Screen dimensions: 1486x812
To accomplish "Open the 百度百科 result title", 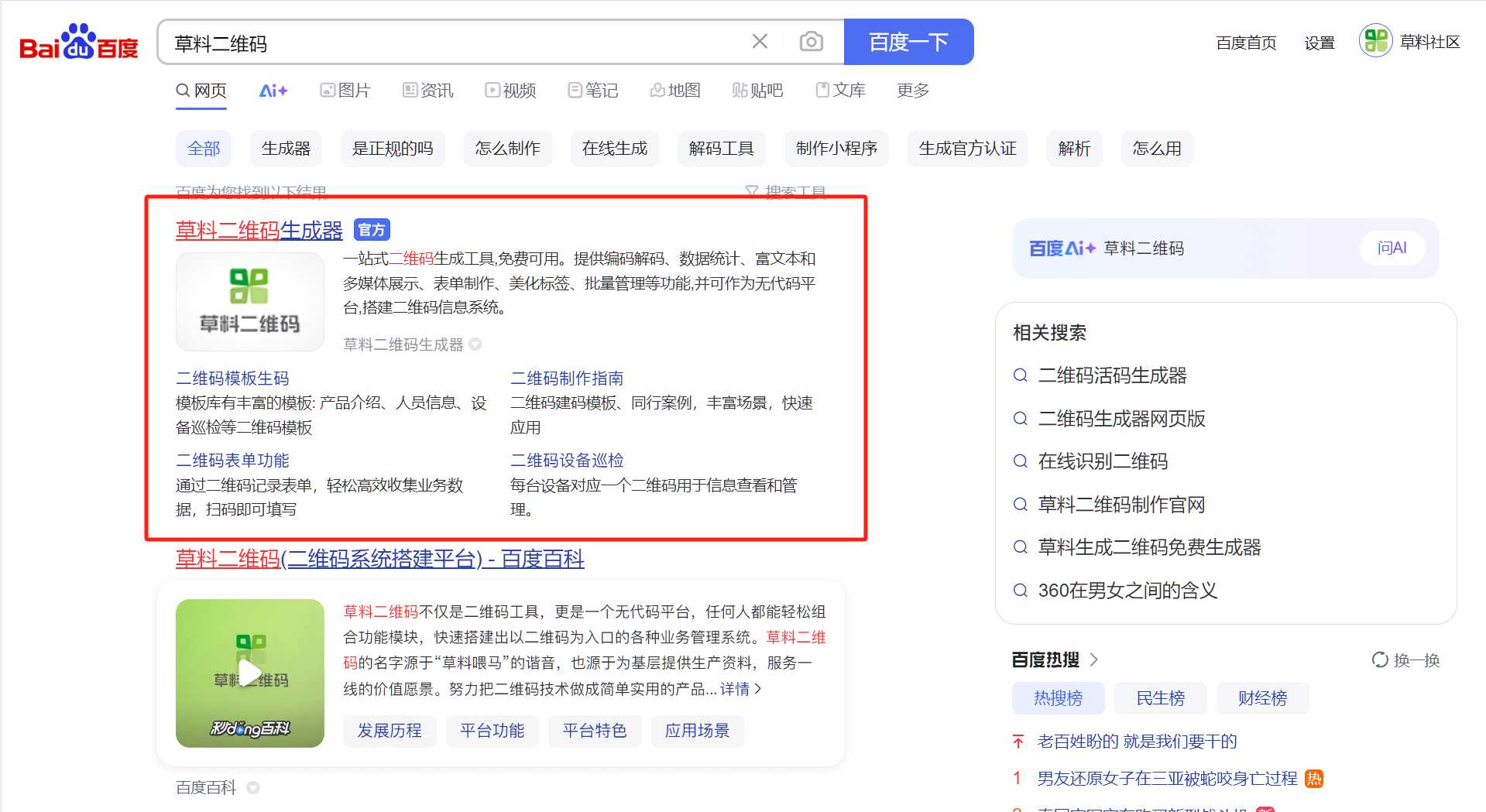I will click(380, 558).
